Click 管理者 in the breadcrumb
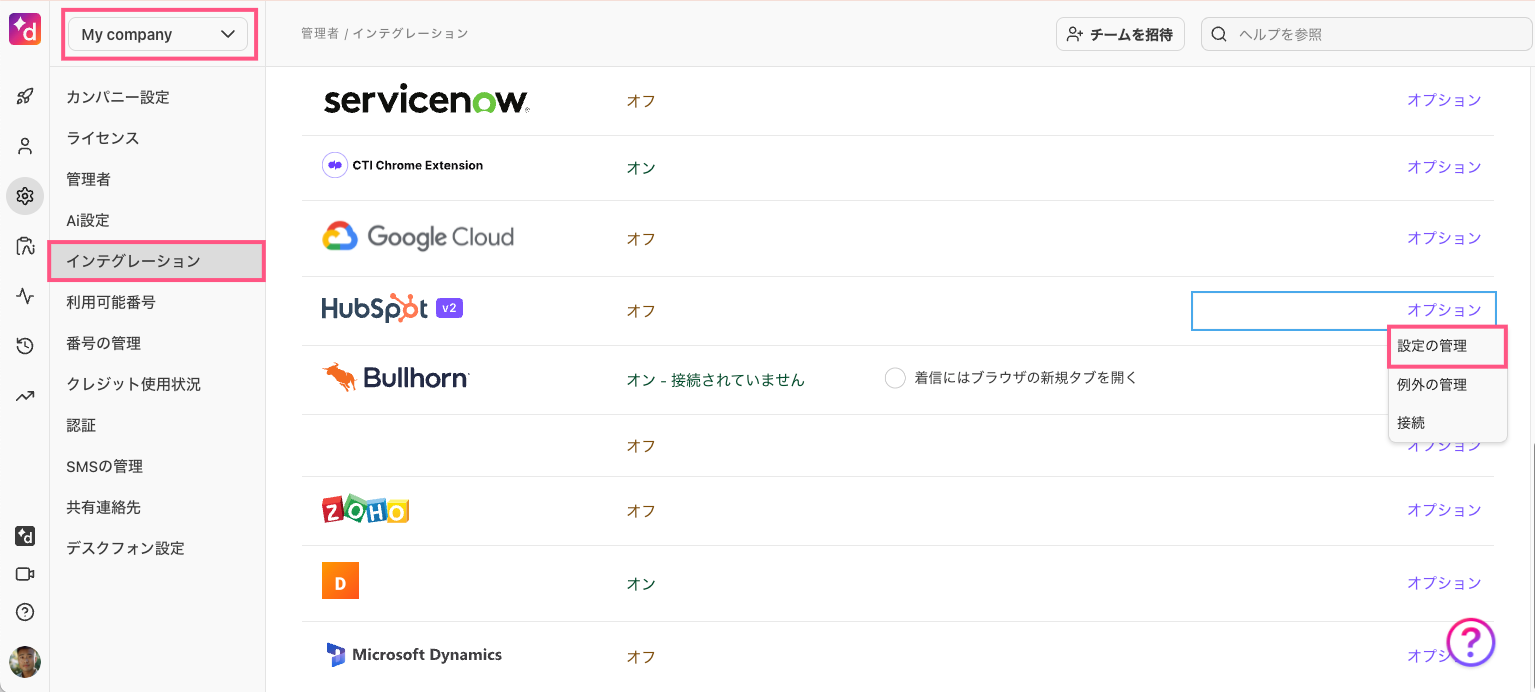Viewport: 1535px width, 692px height. click(320, 34)
